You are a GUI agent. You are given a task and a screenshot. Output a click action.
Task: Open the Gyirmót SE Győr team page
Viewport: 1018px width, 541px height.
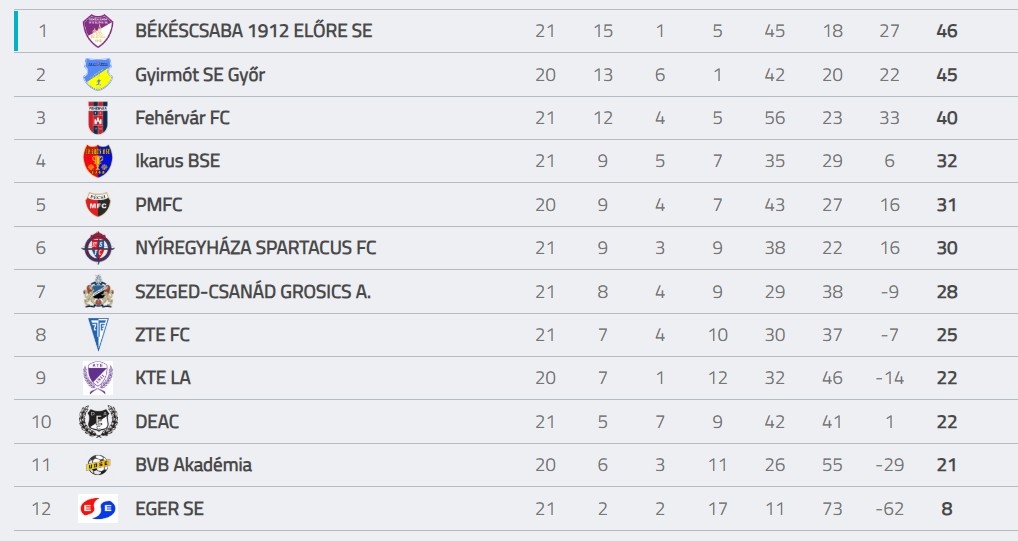coord(200,75)
